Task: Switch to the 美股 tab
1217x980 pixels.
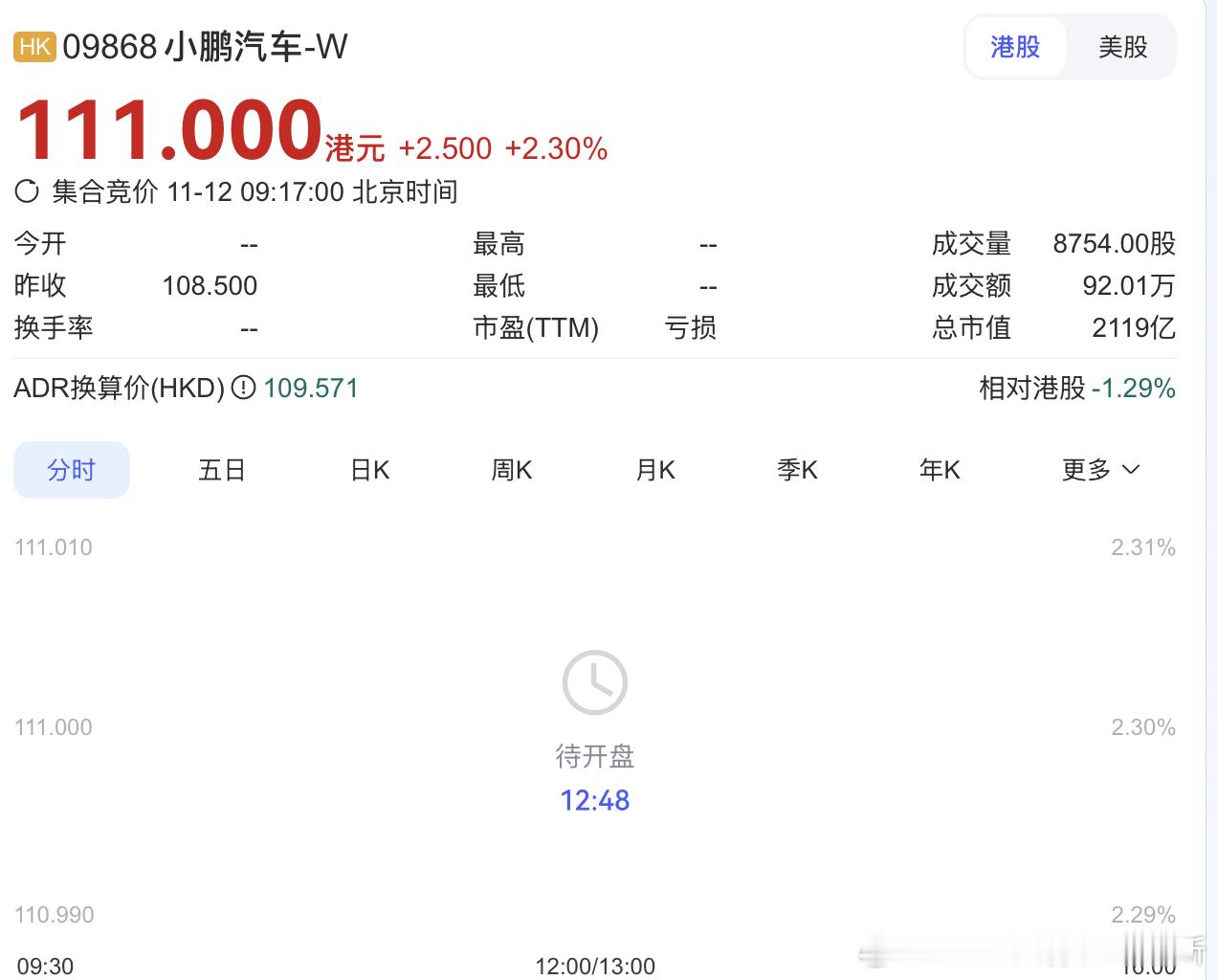Action: (x=1122, y=47)
